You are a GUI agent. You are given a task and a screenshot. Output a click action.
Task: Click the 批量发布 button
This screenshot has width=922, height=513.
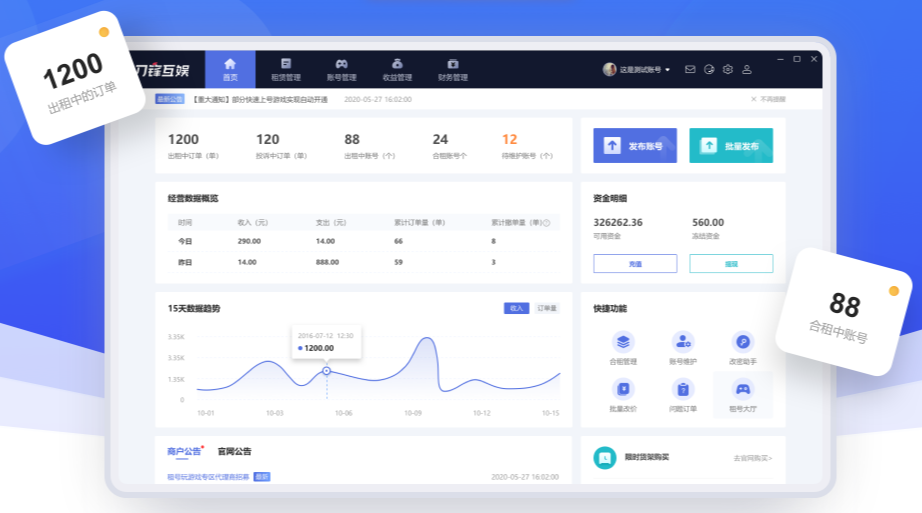coord(731,146)
